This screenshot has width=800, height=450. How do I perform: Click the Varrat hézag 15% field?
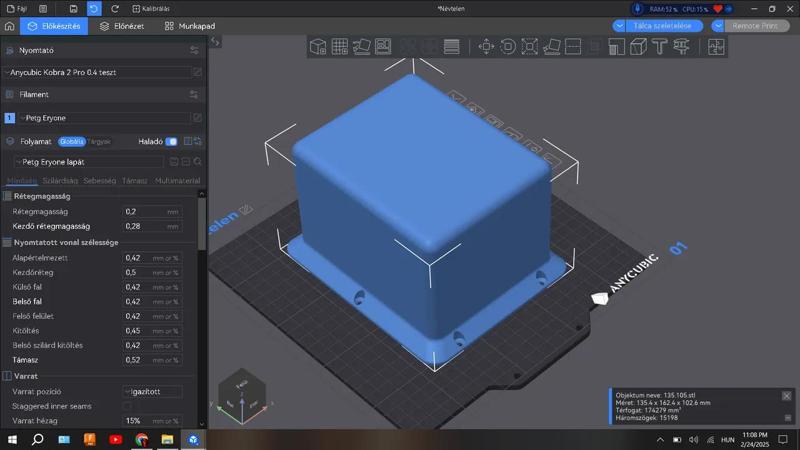(152, 421)
